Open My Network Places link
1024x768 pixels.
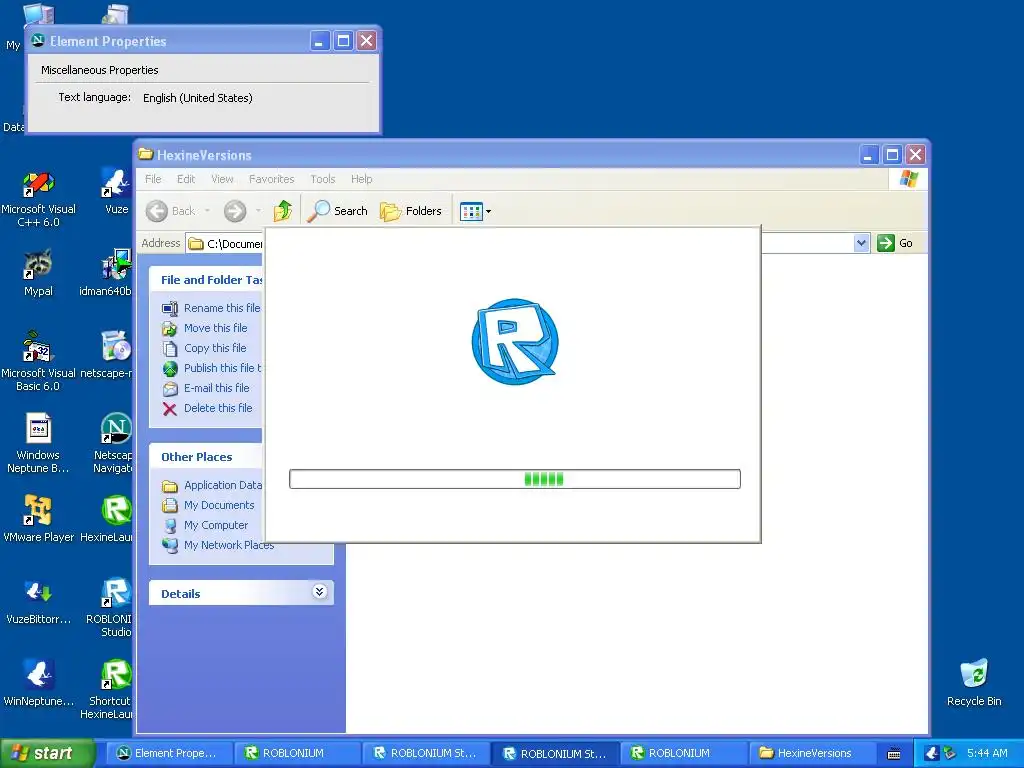pyautogui.click(x=218, y=545)
